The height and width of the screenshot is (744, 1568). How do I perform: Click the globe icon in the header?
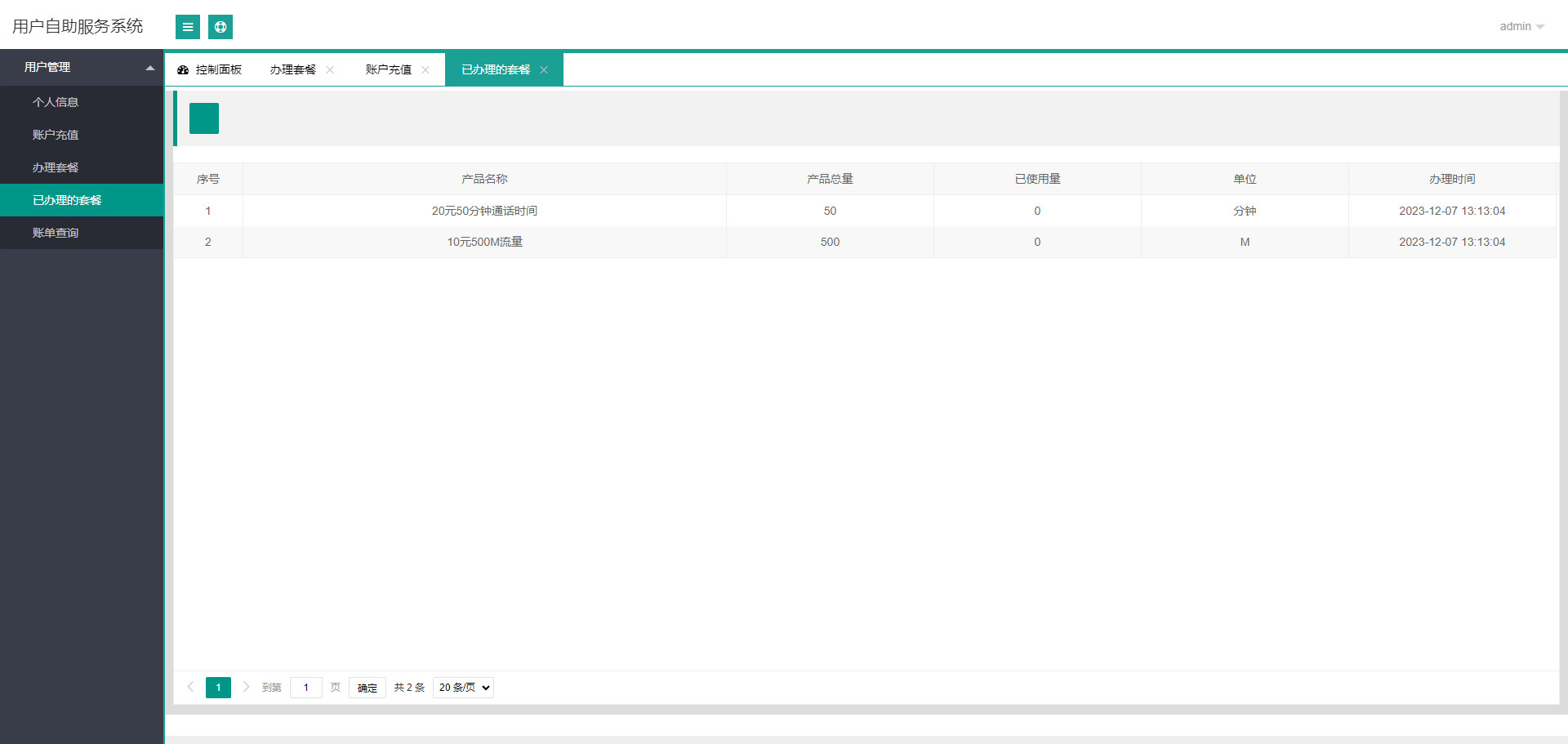tap(220, 27)
